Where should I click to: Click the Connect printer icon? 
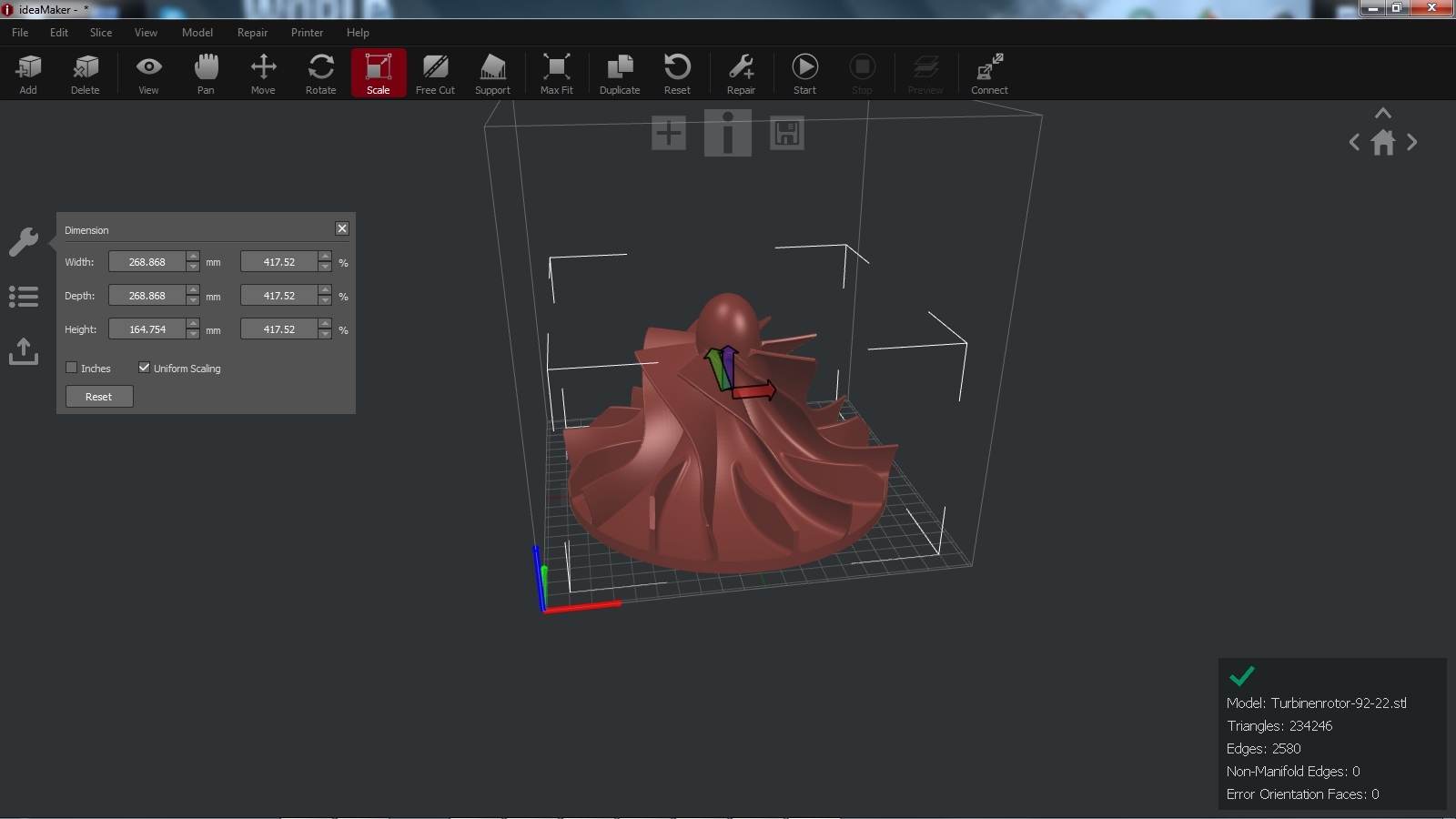(989, 73)
